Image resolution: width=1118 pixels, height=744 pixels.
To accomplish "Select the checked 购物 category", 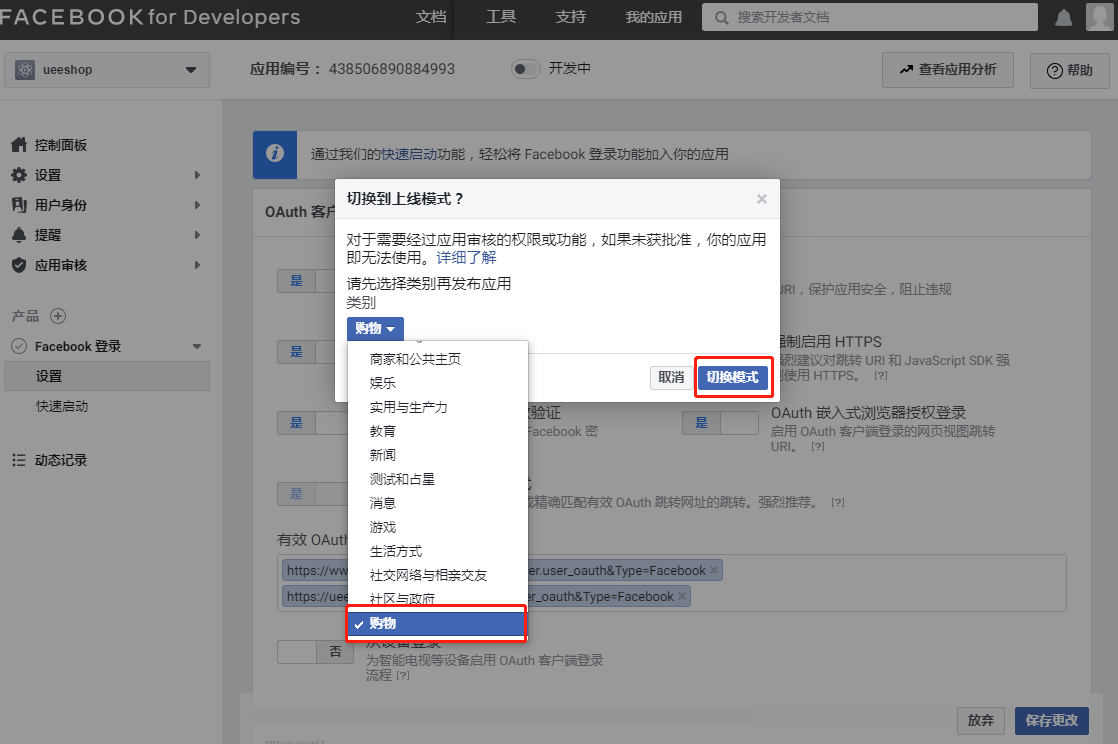I will [x=436, y=623].
